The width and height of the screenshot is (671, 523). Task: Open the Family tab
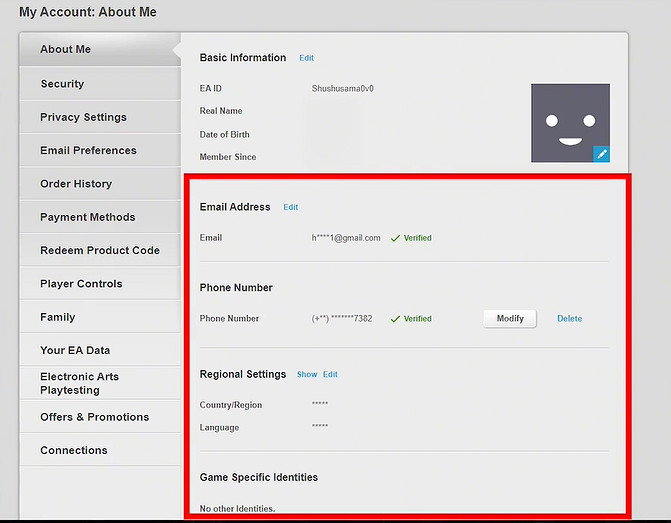tap(58, 317)
